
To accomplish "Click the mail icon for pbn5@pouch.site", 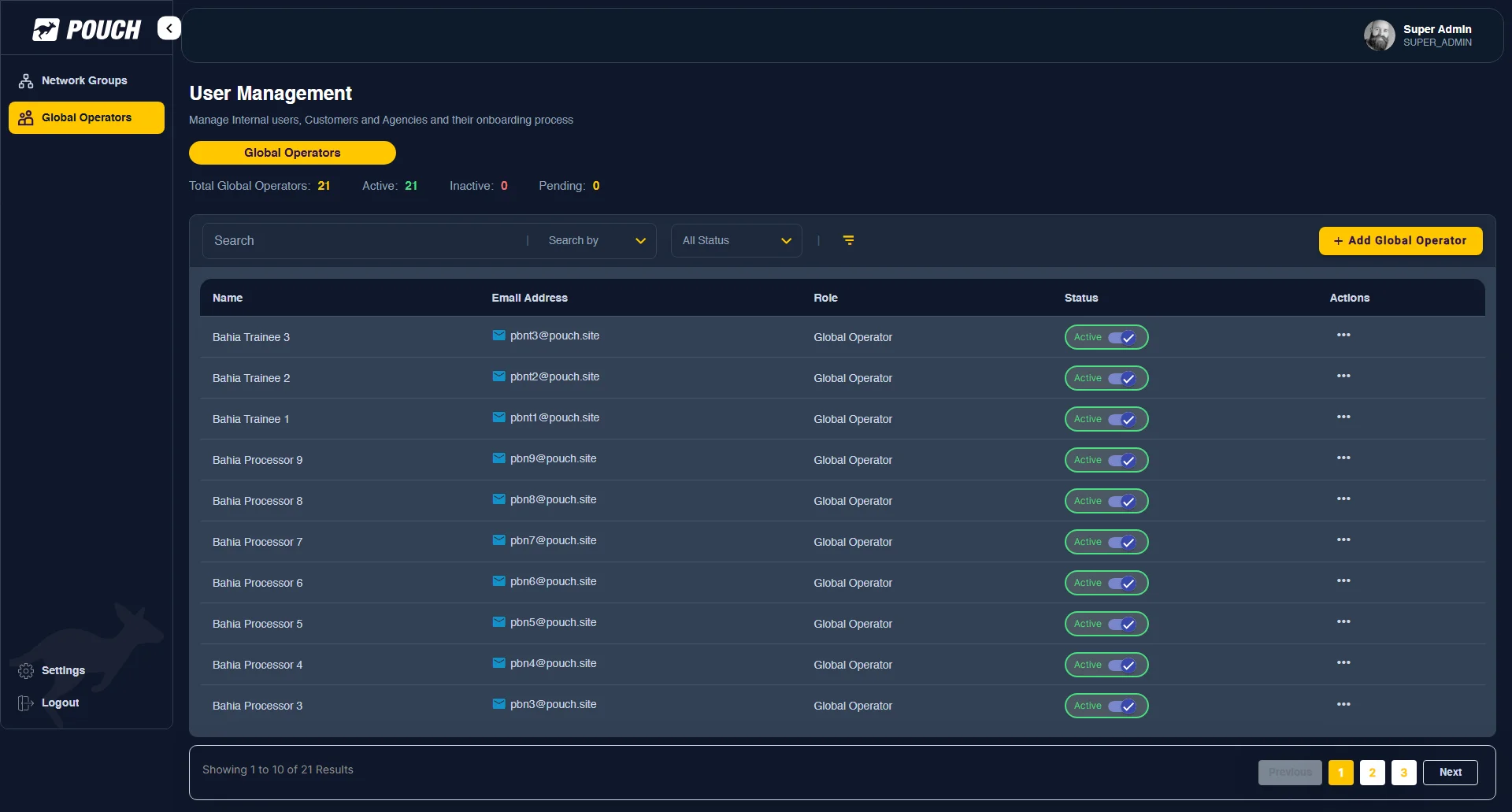I will pyautogui.click(x=498, y=622).
